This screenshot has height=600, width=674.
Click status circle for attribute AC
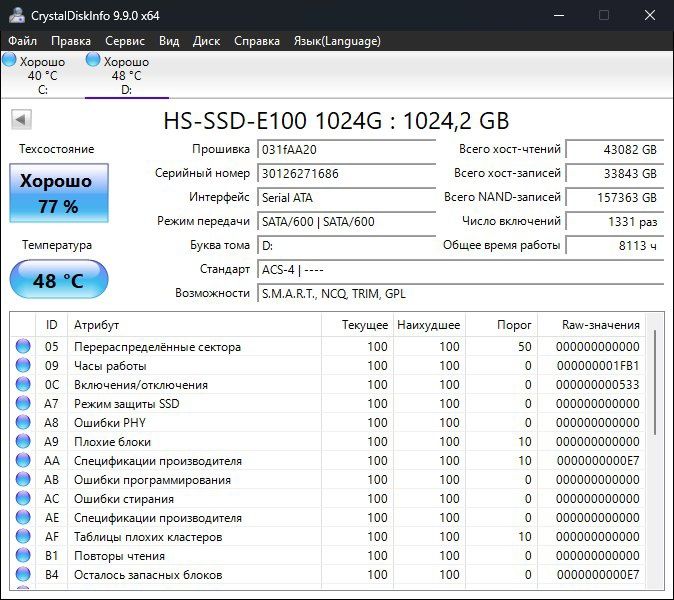tap(23, 498)
